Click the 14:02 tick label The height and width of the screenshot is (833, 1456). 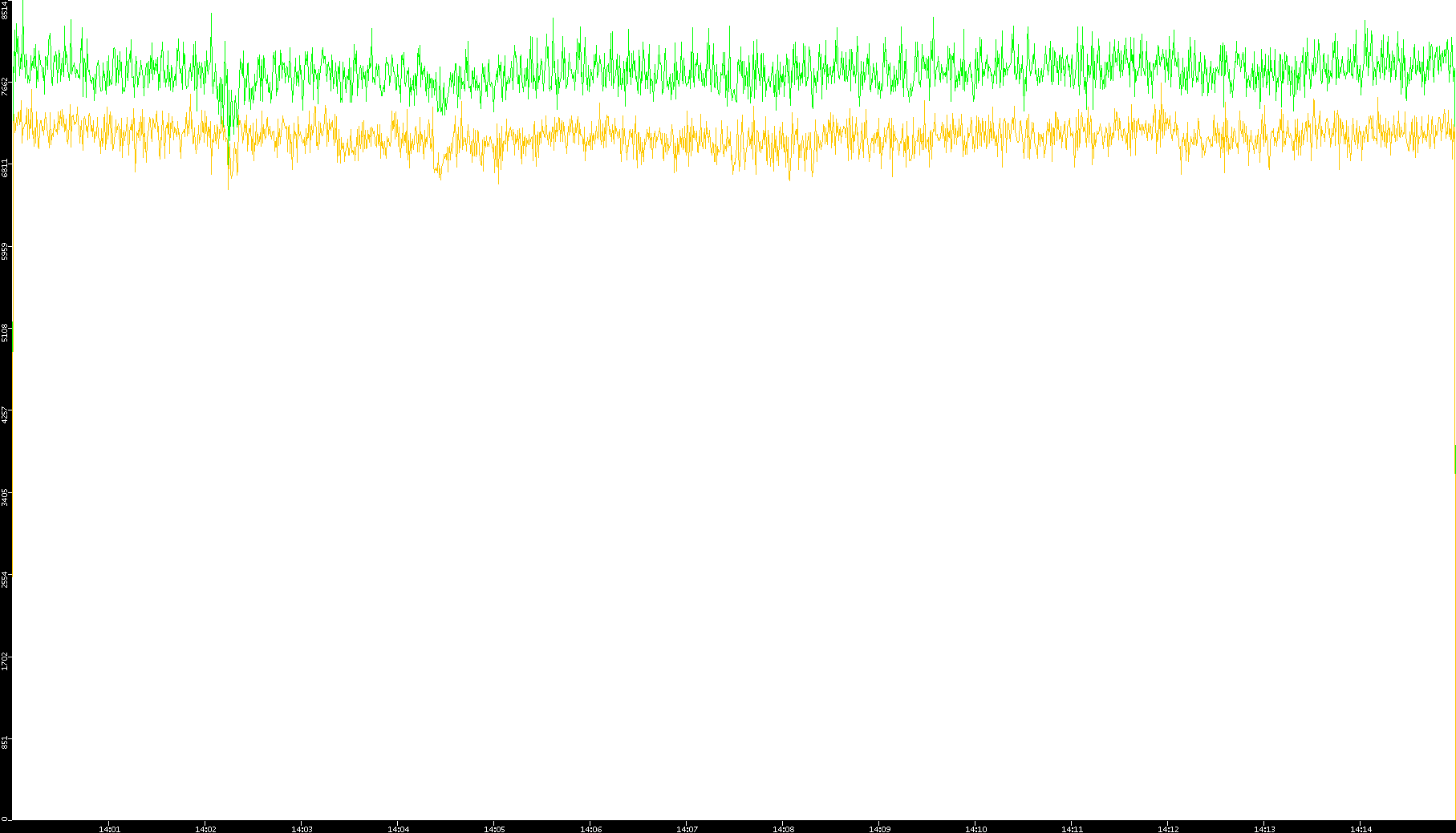(x=205, y=828)
